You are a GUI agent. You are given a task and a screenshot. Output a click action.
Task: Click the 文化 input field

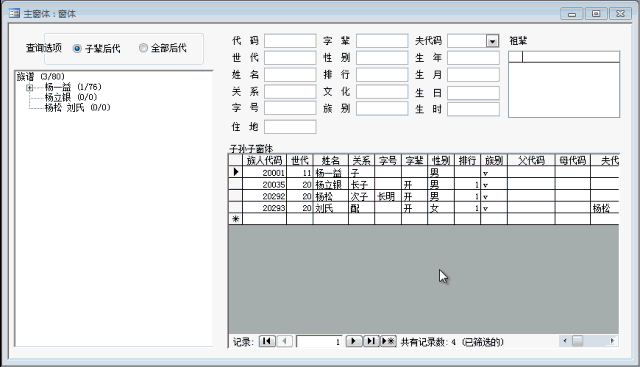click(x=382, y=92)
